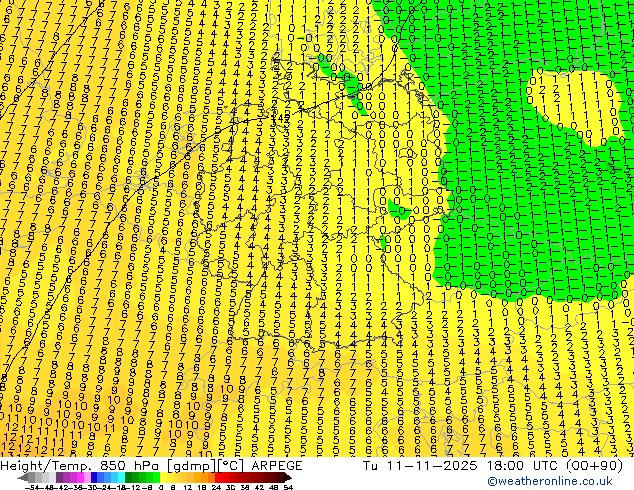The image size is (634, 490).
Task: Click the '-54' value on the legend scale
Action: click(32, 487)
